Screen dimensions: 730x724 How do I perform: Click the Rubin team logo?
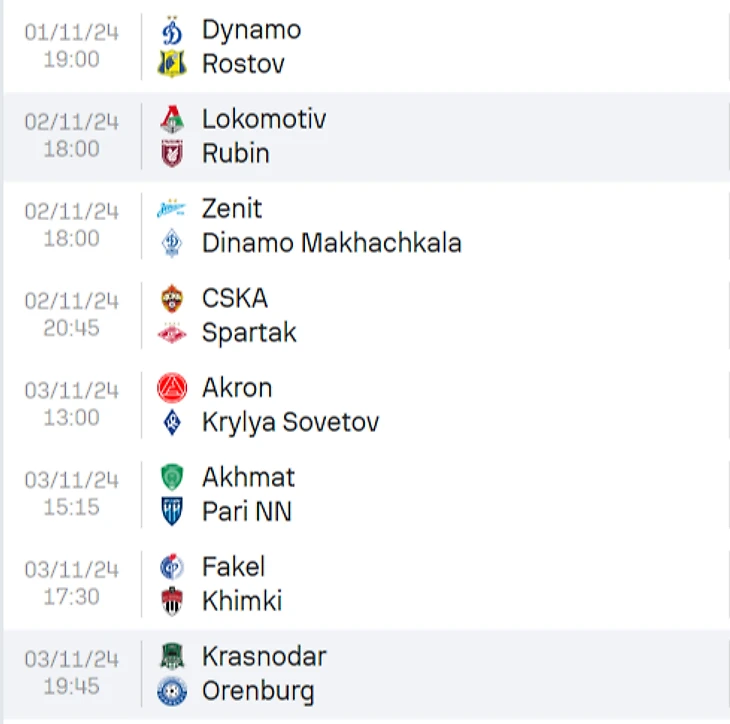pos(172,154)
